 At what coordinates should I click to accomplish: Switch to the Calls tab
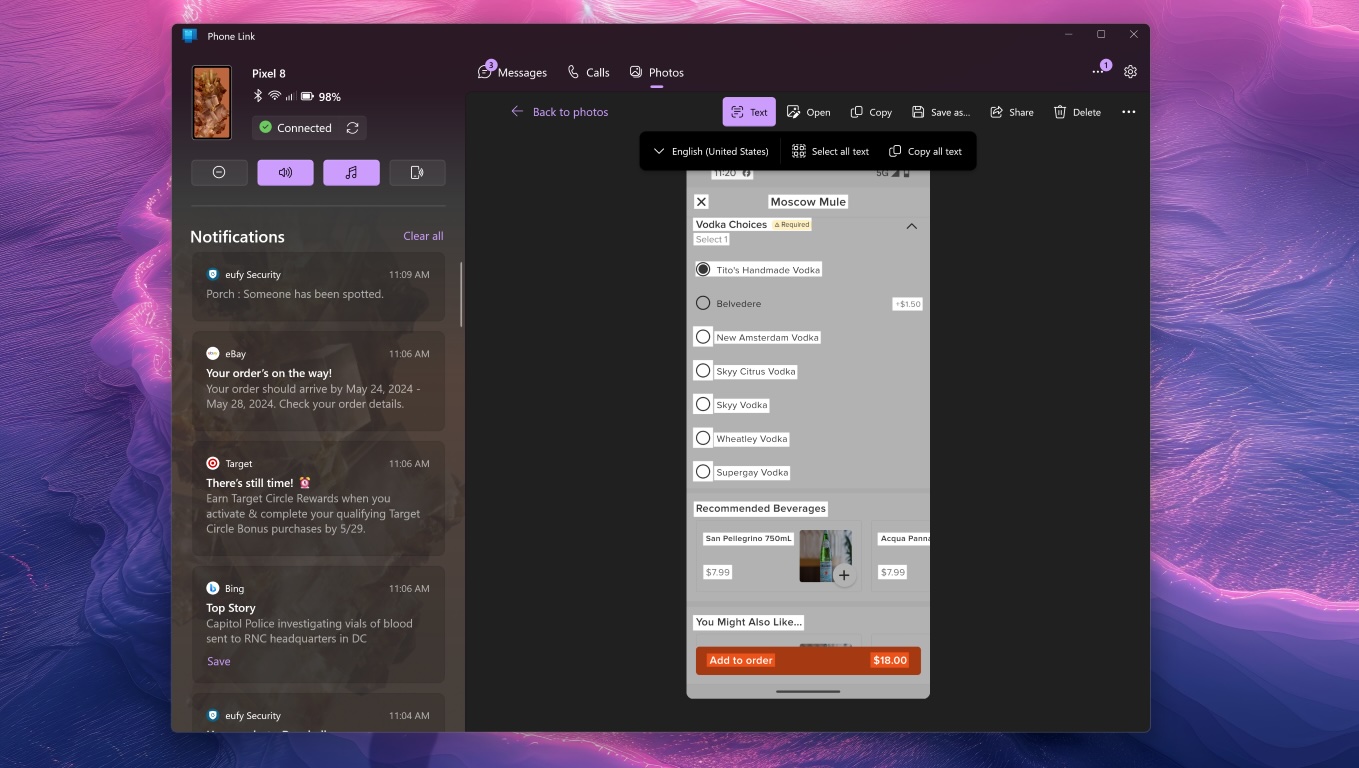(x=588, y=72)
